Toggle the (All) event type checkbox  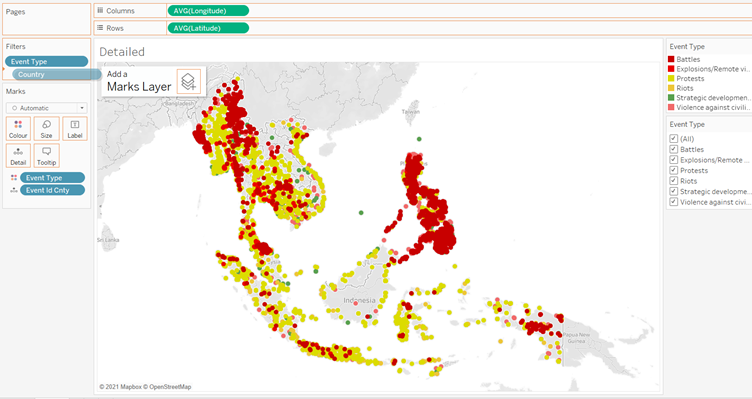tap(673, 139)
